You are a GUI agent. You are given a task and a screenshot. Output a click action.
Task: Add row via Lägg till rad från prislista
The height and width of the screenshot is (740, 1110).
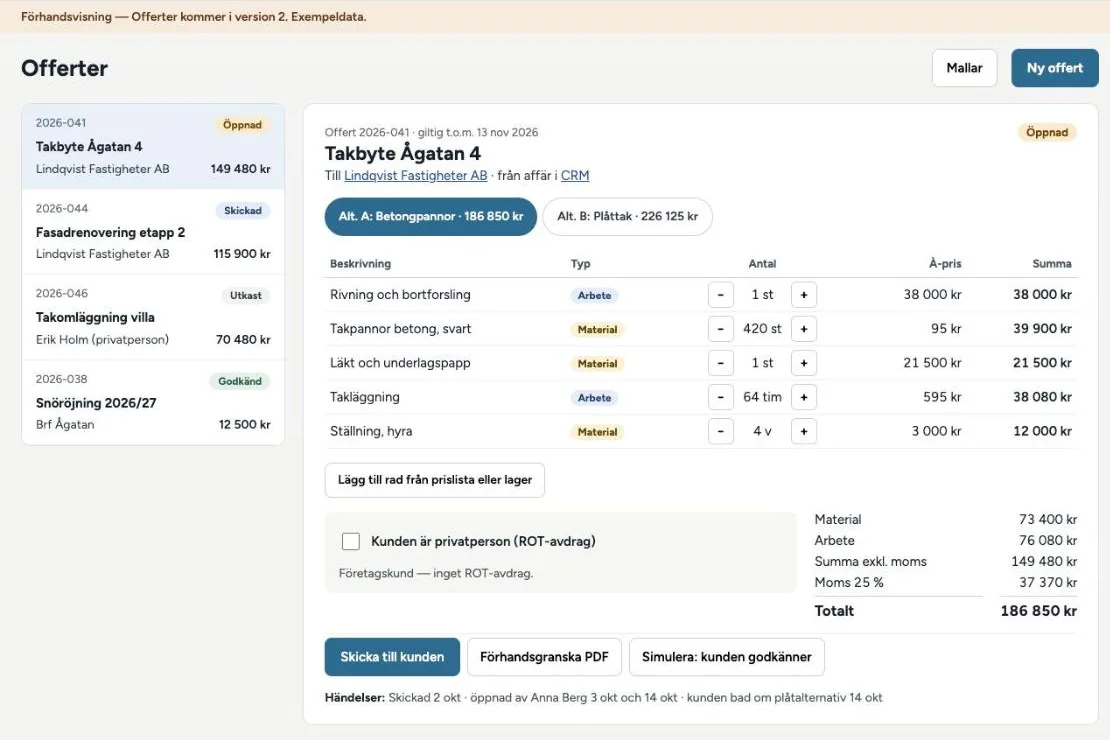[x=435, y=480]
